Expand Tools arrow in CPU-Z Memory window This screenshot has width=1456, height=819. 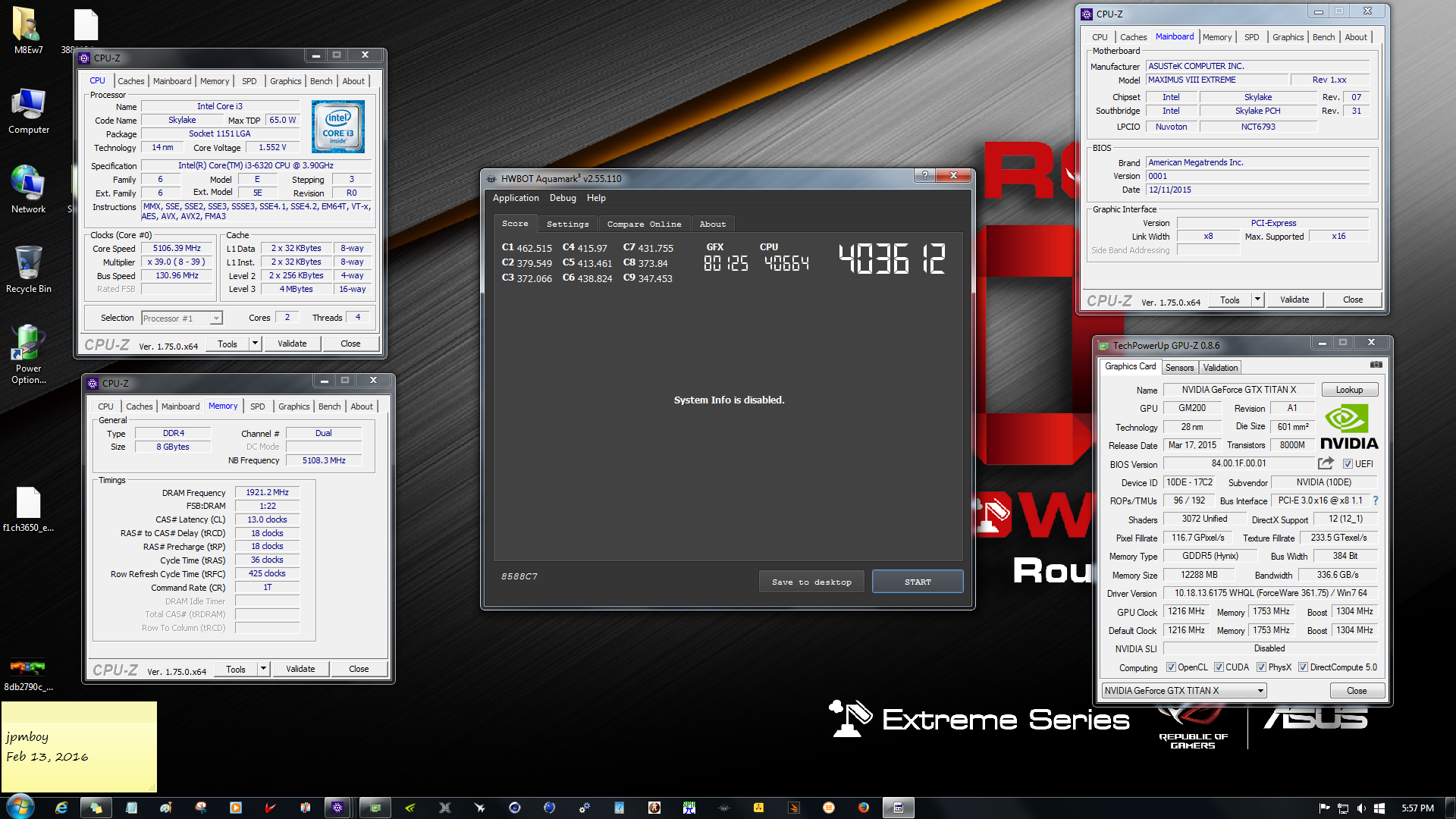(x=263, y=669)
